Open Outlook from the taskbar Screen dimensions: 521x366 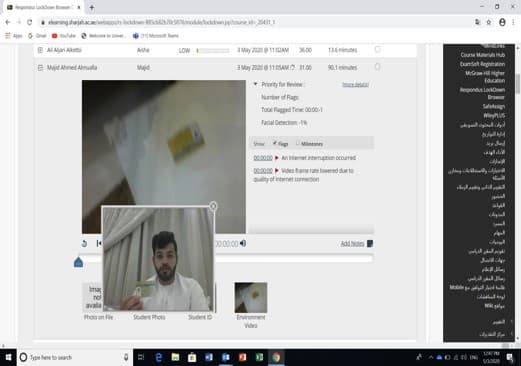tap(226, 357)
